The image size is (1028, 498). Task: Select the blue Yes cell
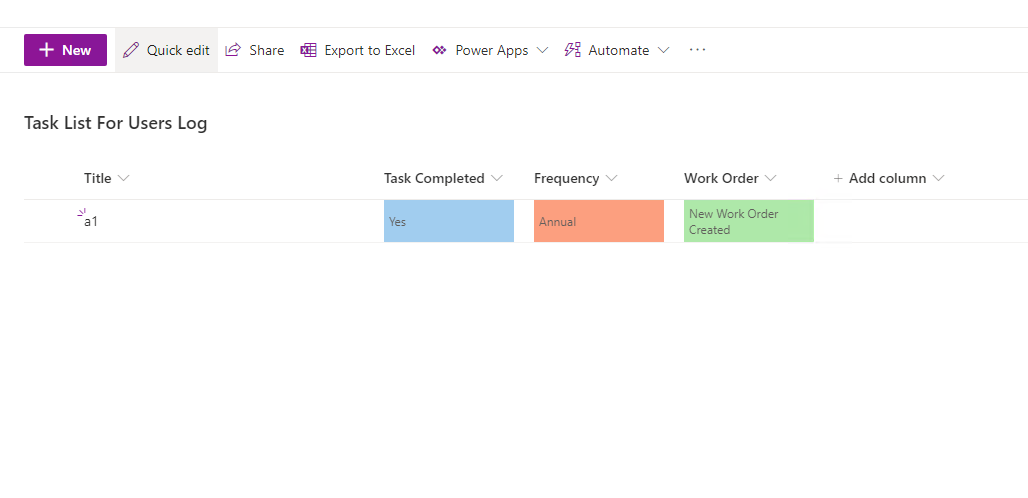point(449,221)
